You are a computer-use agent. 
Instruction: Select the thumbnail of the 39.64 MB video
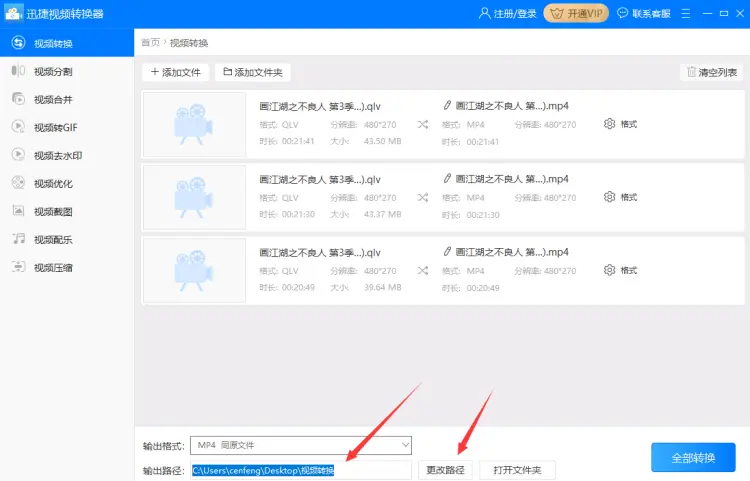(194, 271)
